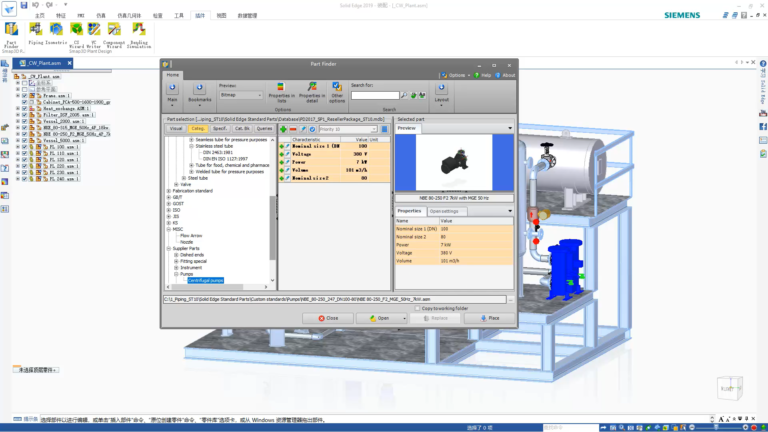Toggle the Vessel_5000.asm:1 checkbox
The image size is (768, 432).
(x=24, y=141)
